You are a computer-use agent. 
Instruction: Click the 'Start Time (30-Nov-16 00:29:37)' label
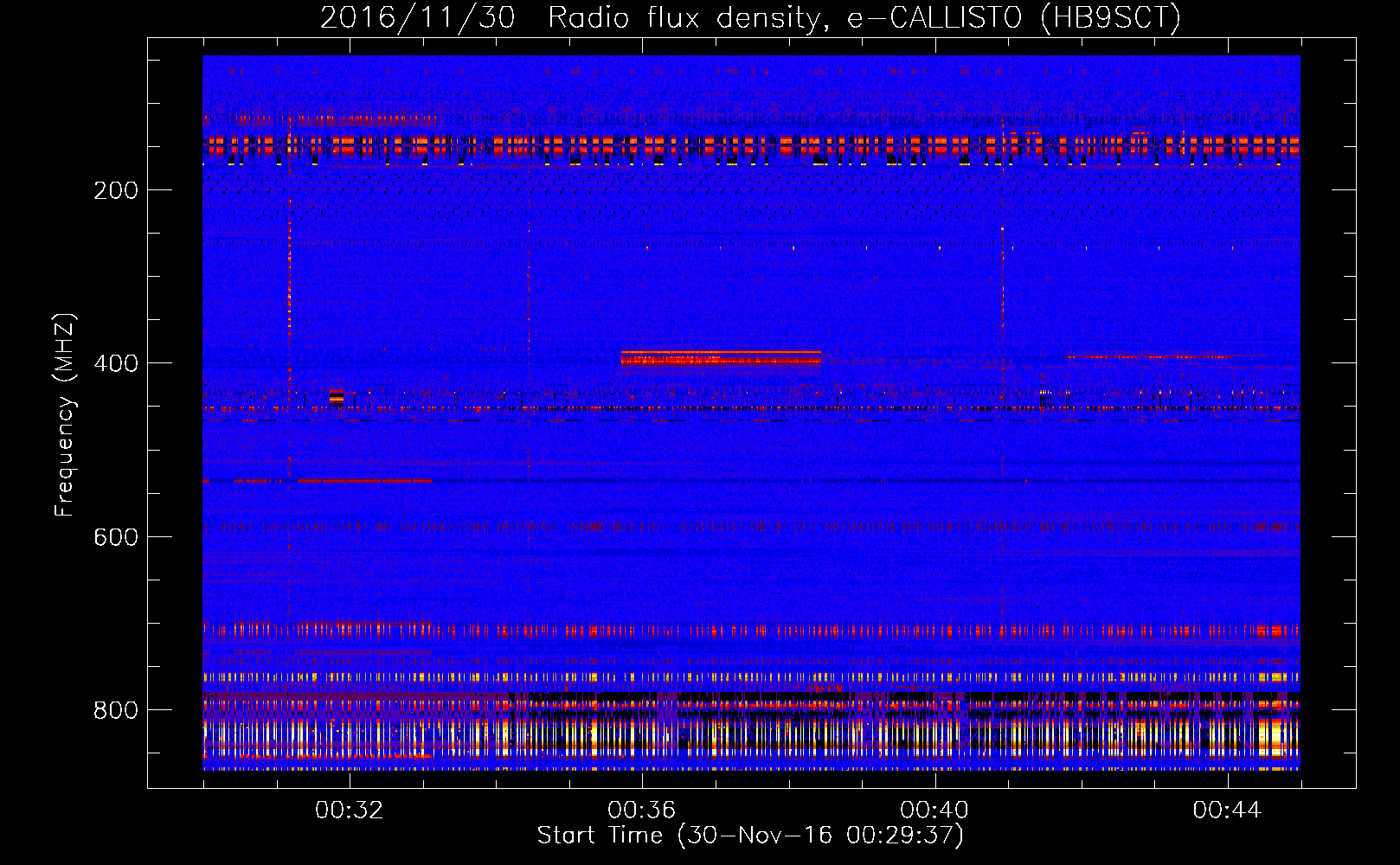point(750,835)
